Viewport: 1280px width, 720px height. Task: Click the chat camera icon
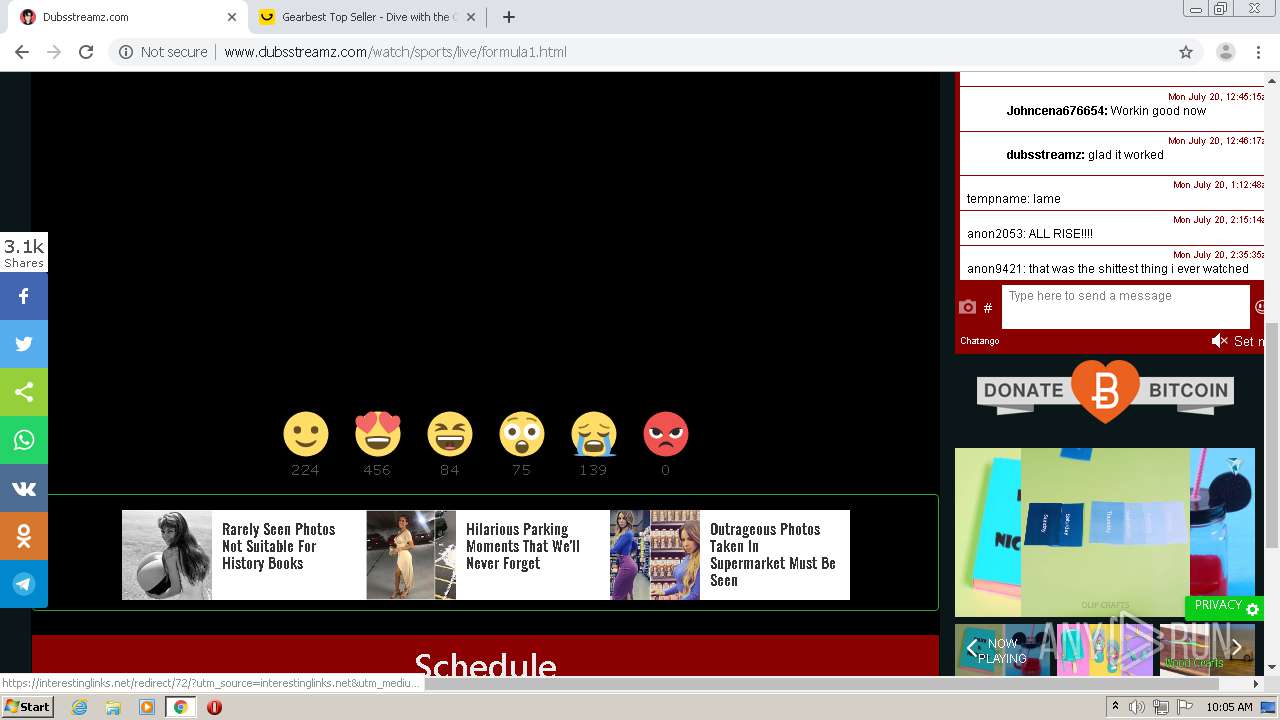[x=967, y=307]
